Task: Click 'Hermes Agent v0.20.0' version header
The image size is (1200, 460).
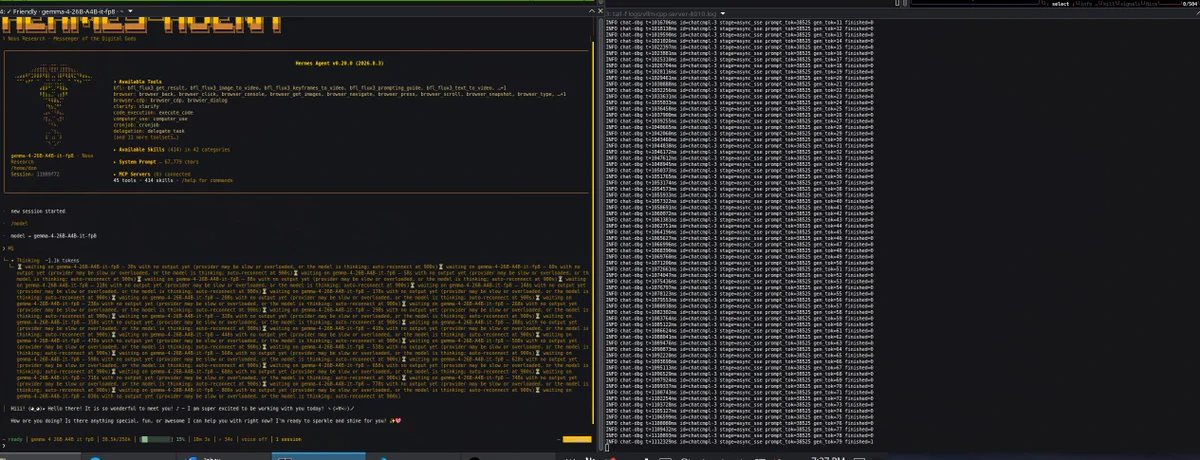Action: click(339, 61)
